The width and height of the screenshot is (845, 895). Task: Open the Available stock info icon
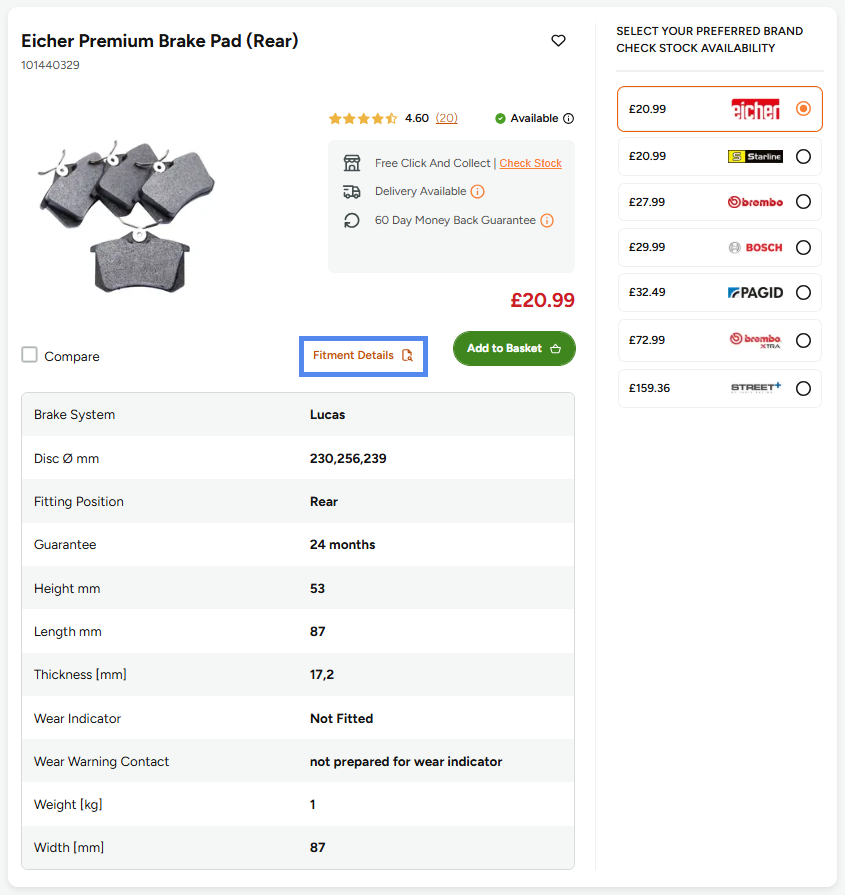pyautogui.click(x=569, y=118)
